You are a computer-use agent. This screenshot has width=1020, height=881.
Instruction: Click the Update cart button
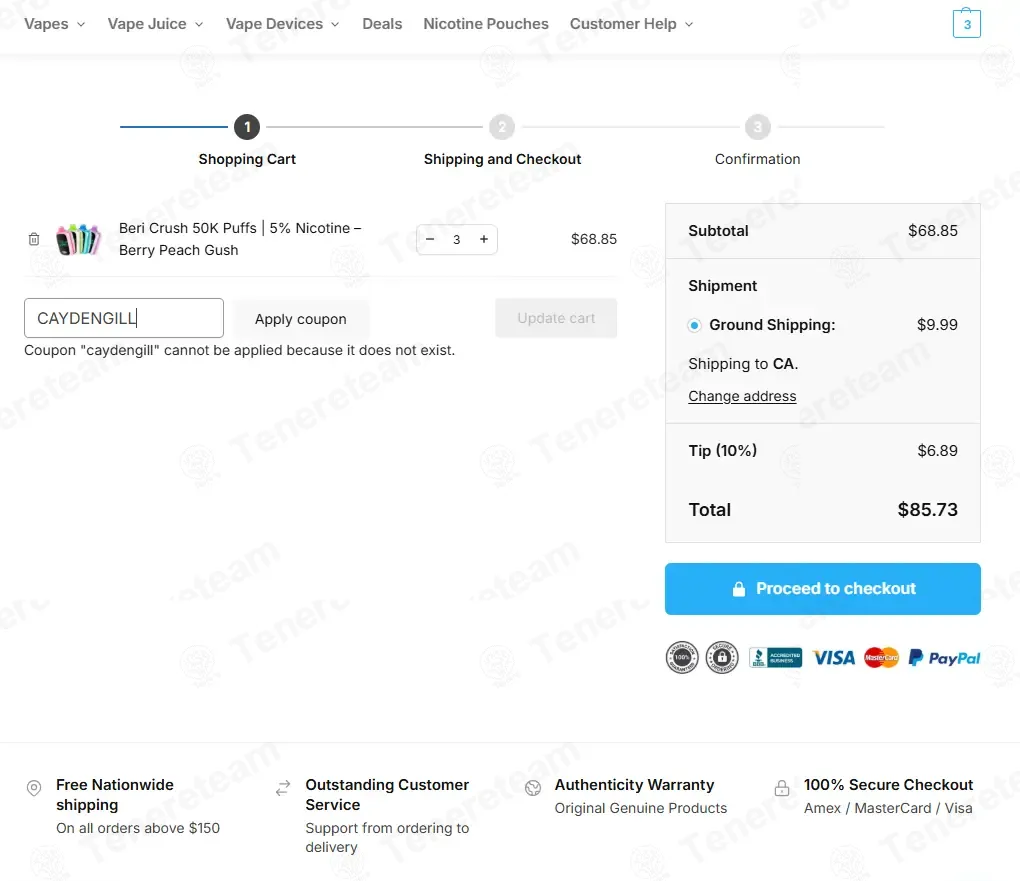coord(556,318)
